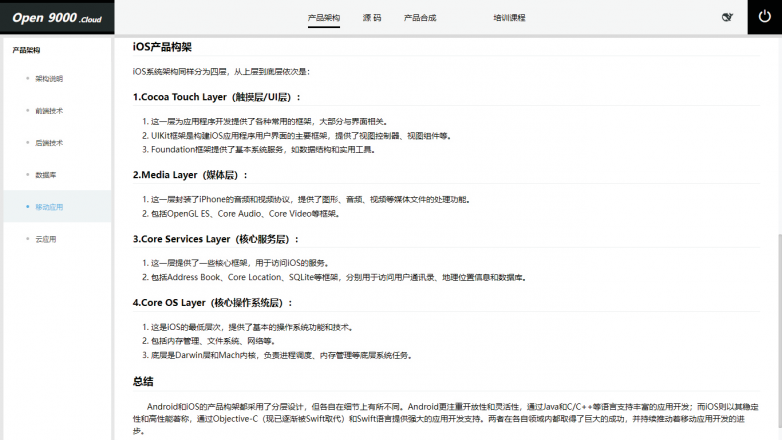Select the highlighted 移动应用 sidebar item
Viewport: 782px width, 440px height.
(49, 207)
